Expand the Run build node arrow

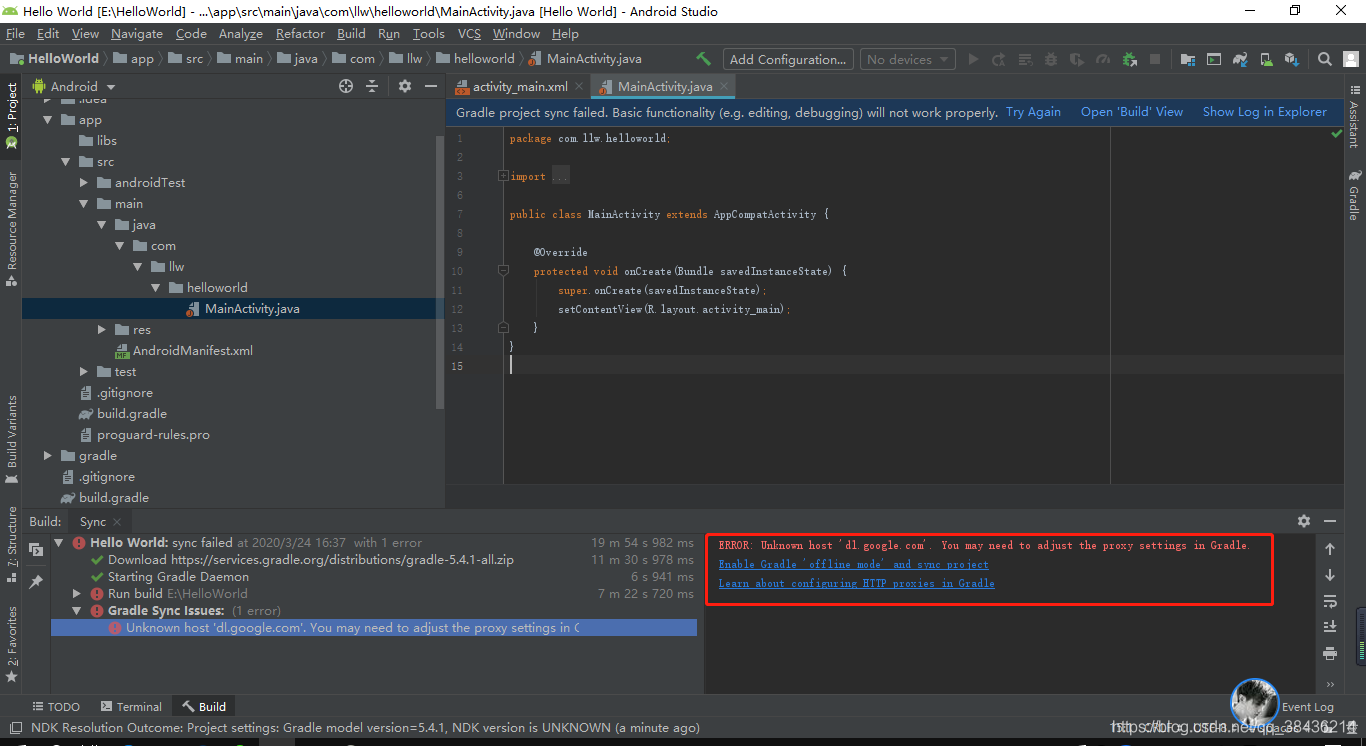[77, 594]
